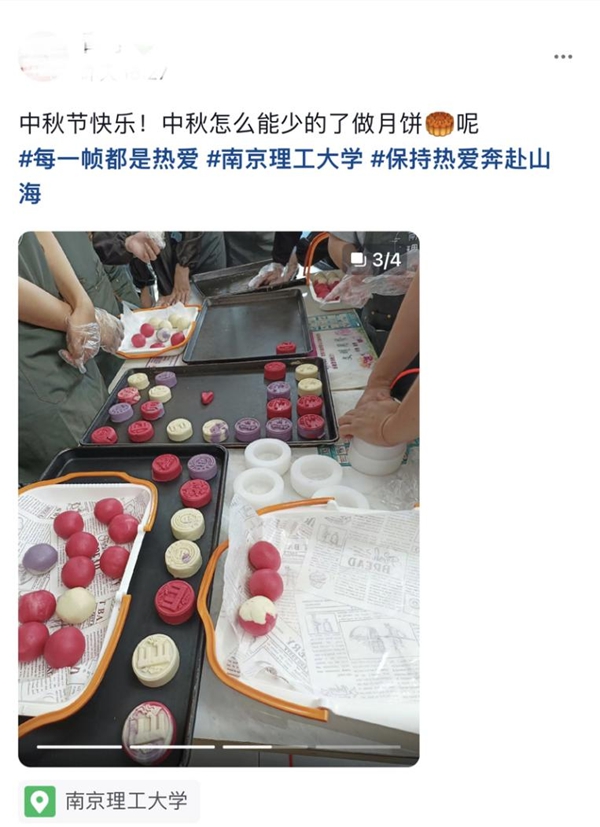Click the multi-image stack icon
Screen dimensions: 600x827
359,259
